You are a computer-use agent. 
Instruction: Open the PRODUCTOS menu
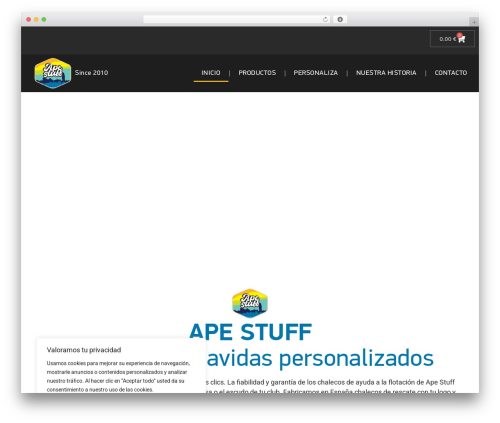257,73
